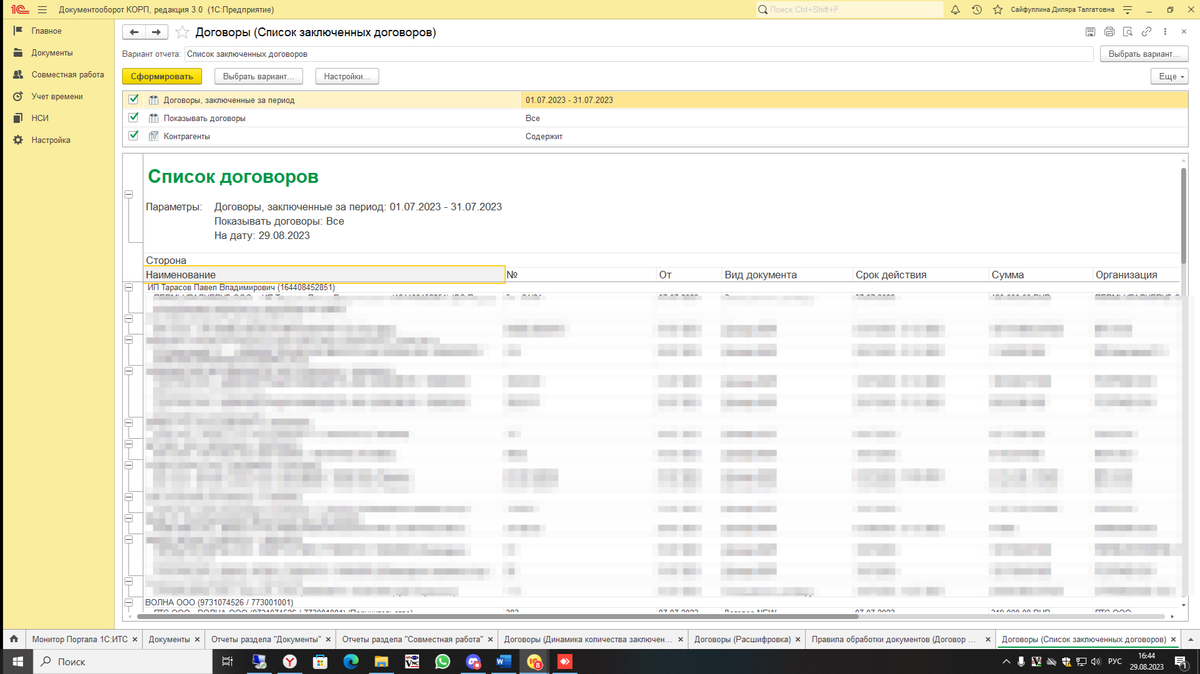Open print preview icon
Viewport: 1200px width, 674px height.
pyautogui.click(x=1128, y=32)
